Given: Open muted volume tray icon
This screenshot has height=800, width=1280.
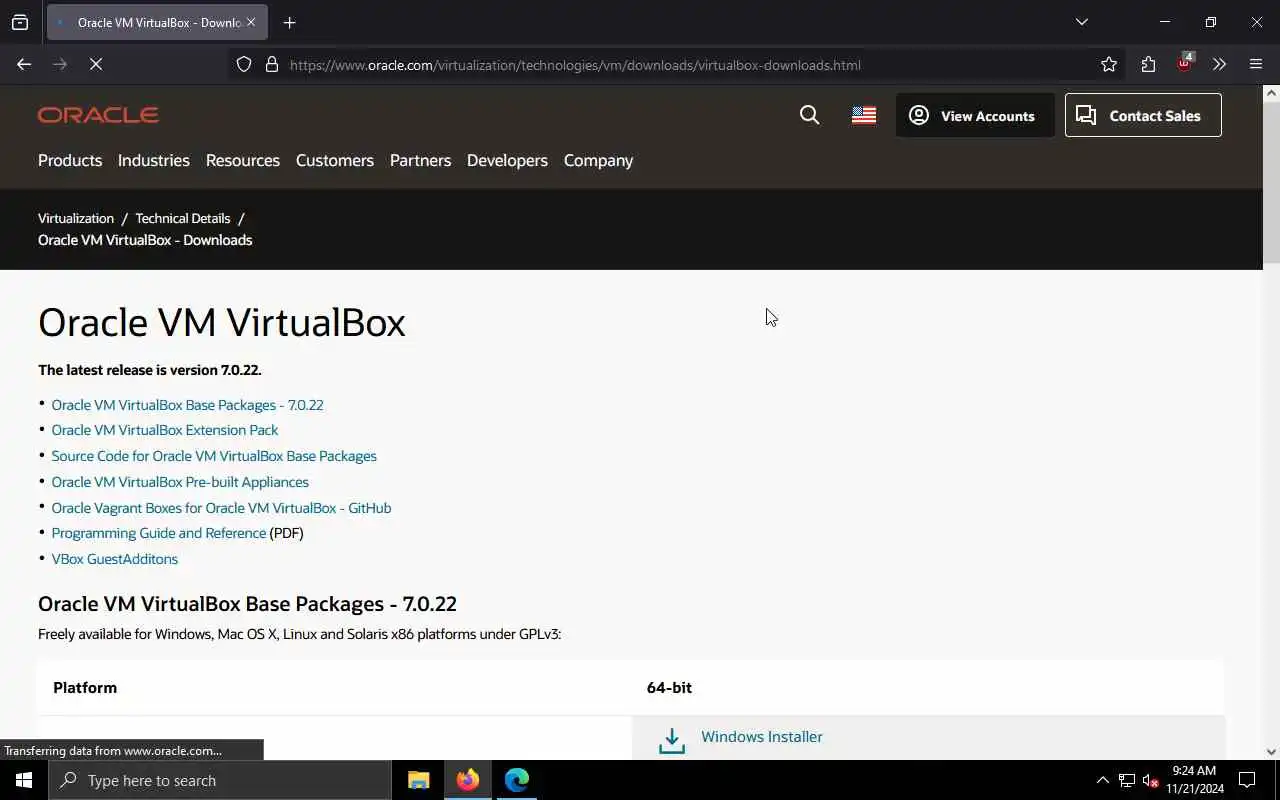Looking at the screenshot, I should point(1151,780).
